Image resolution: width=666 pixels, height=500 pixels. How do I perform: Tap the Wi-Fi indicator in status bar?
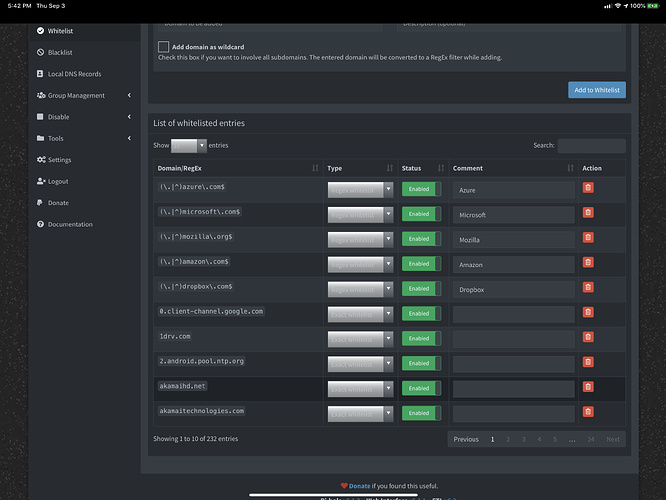618,6
